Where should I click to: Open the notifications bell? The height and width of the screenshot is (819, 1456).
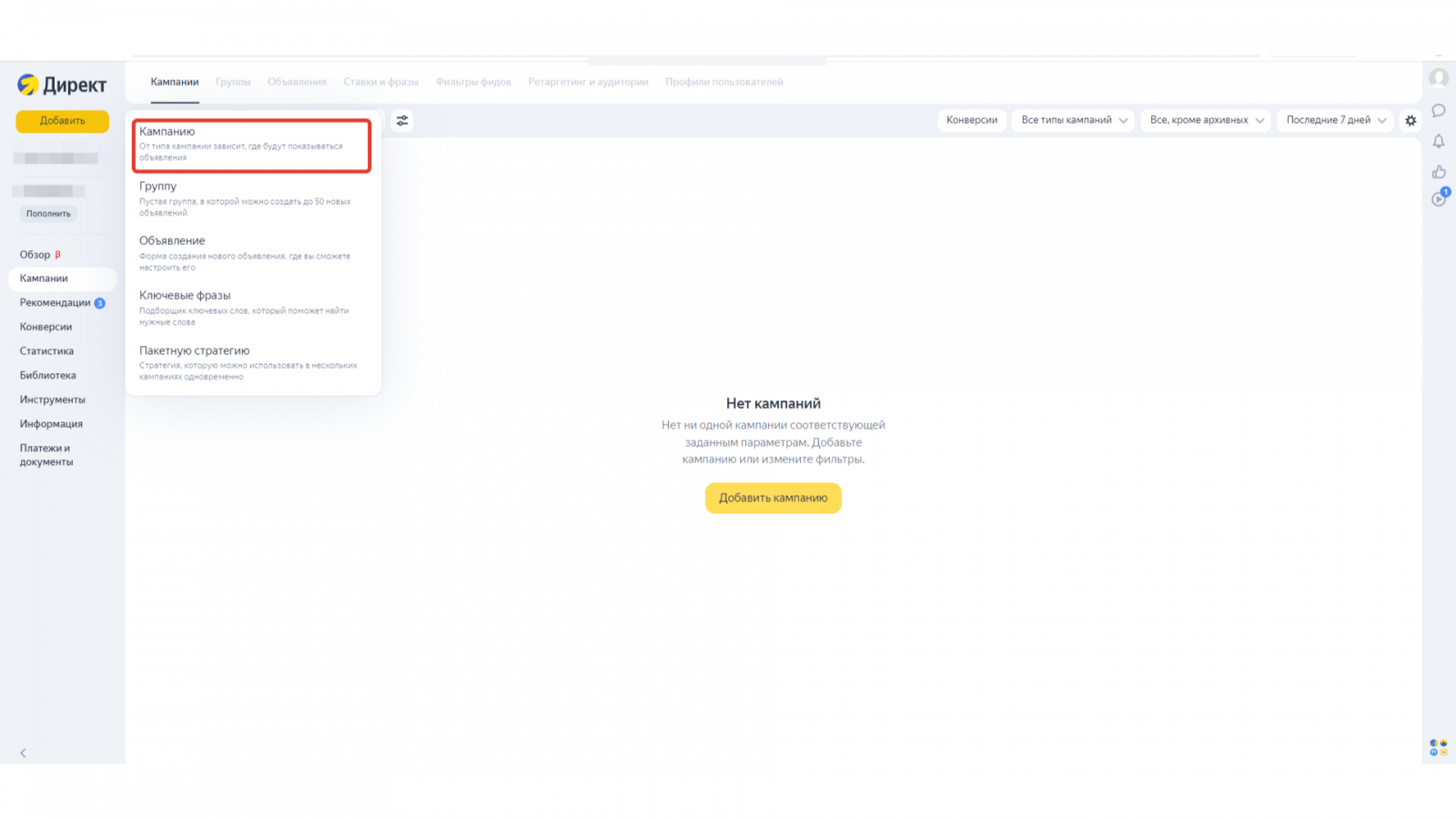(x=1439, y=141)
